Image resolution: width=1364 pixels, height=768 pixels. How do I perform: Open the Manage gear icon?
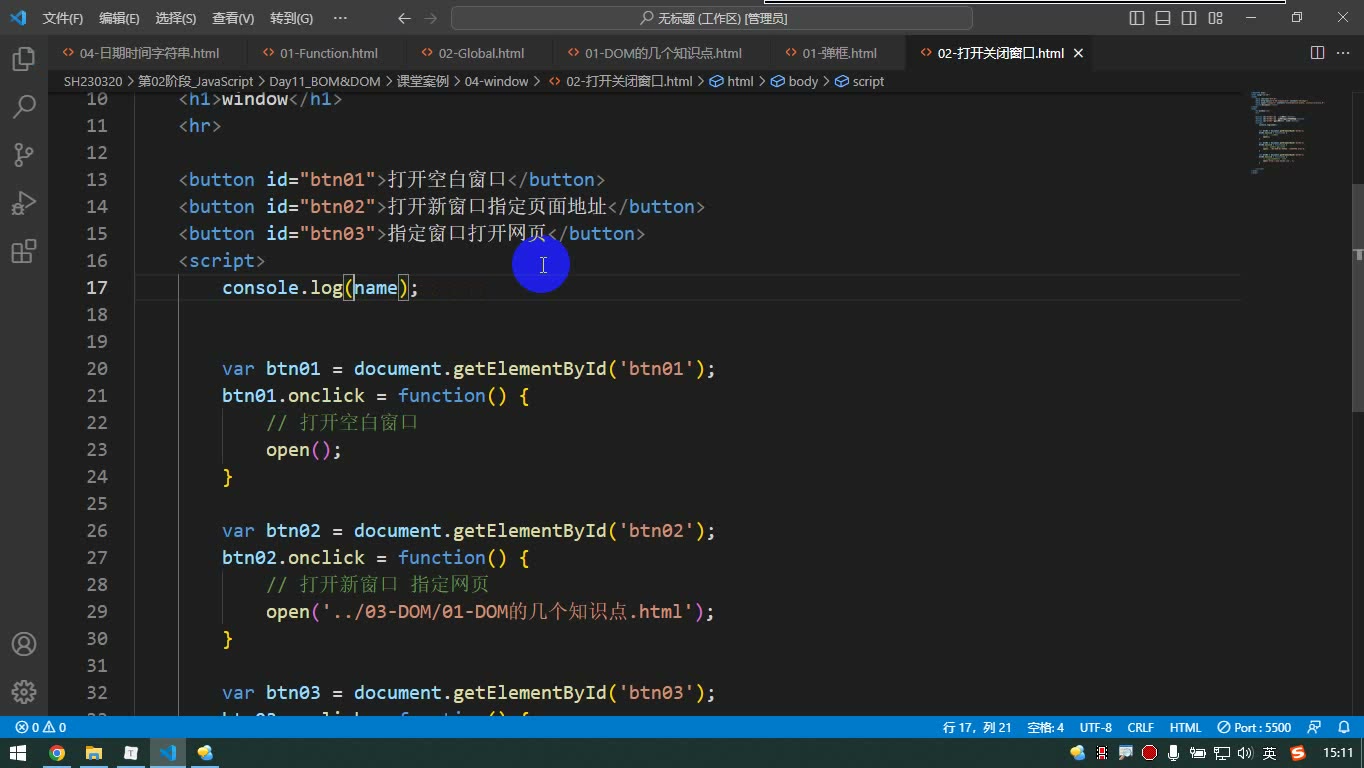point(24,691)
